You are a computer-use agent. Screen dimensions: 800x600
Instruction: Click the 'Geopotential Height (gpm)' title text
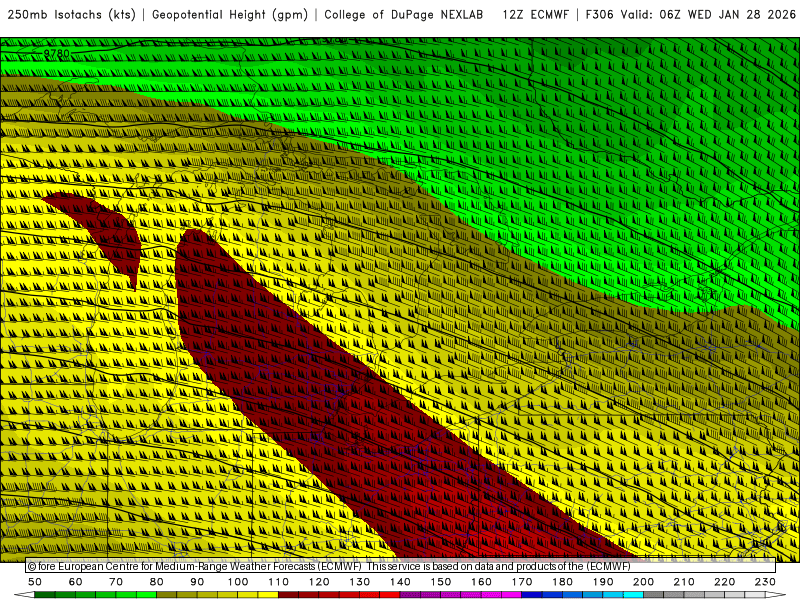point(230,15)
